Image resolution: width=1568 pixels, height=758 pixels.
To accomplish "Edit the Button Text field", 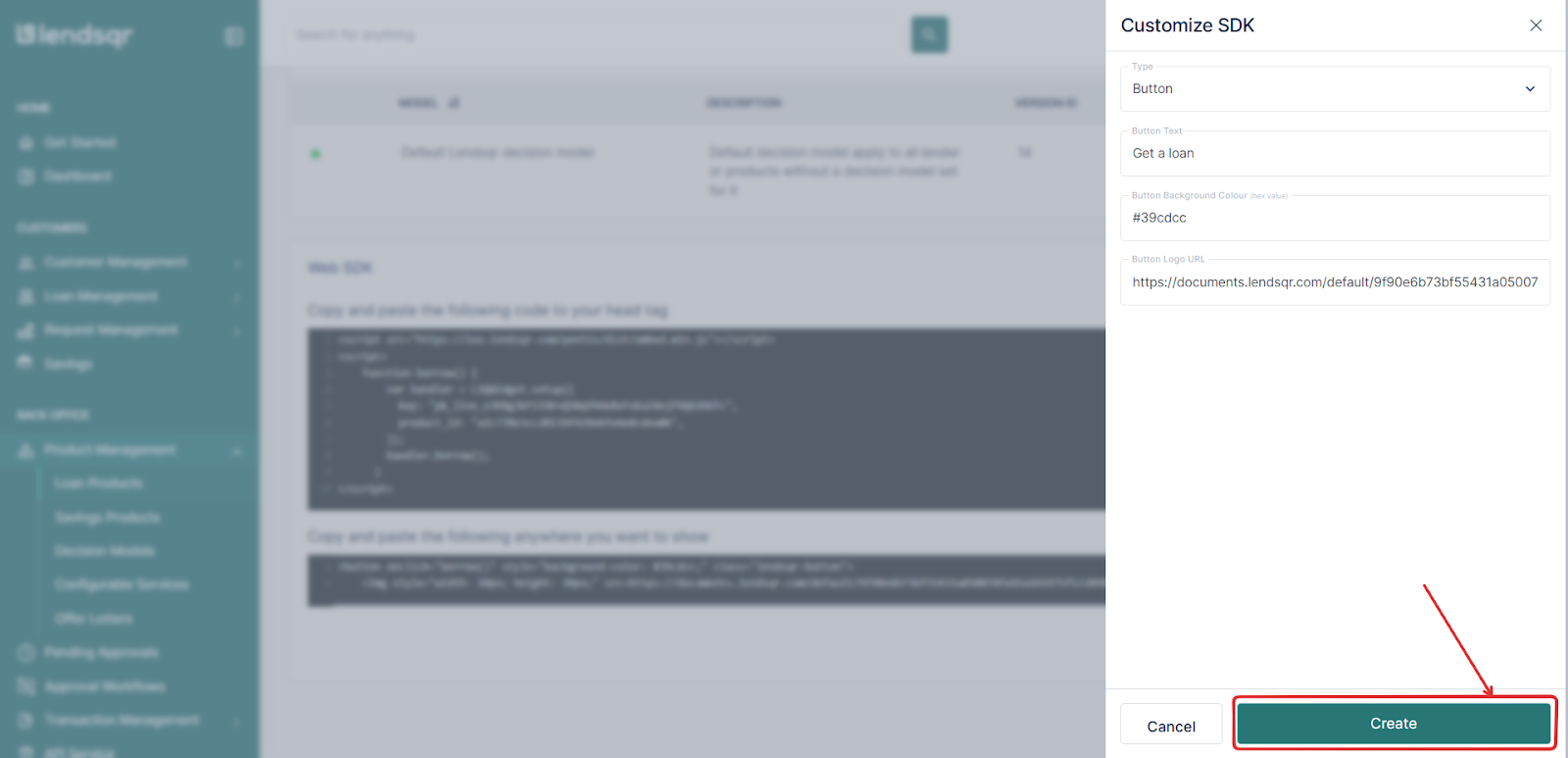I will coord(1335,153).
